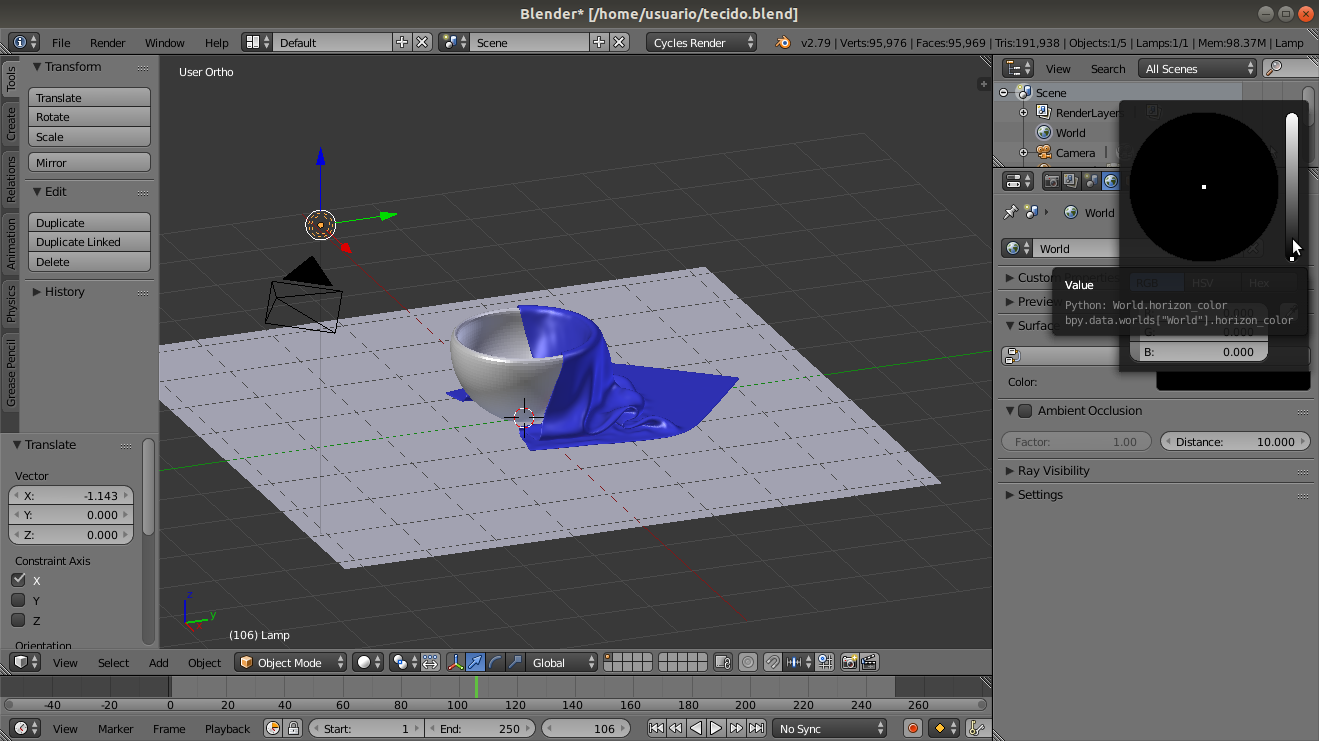The image size is (1319, 741).
Task: Browse World data-block globe icon
Action: coord(1017,248)
